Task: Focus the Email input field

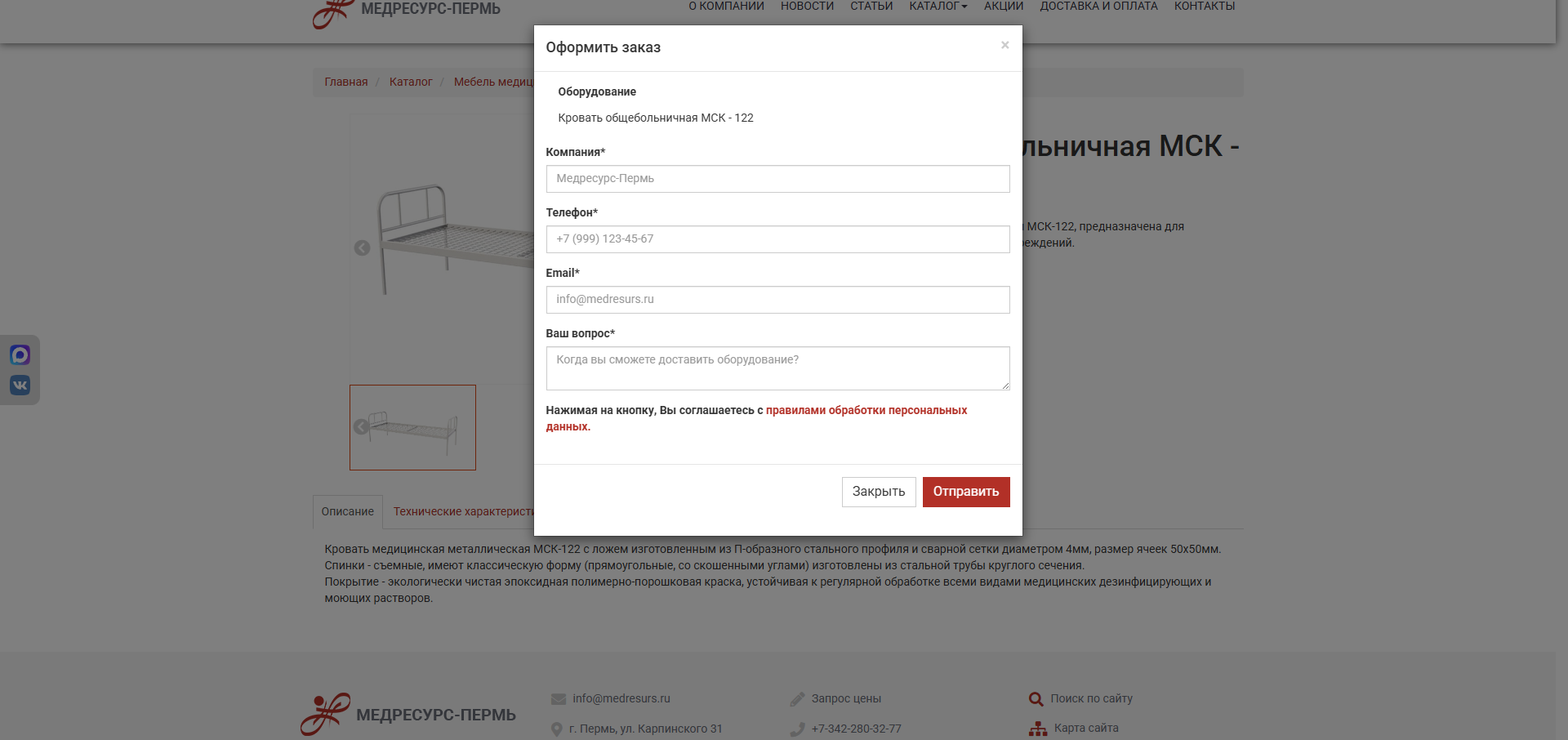Action: 777,300
